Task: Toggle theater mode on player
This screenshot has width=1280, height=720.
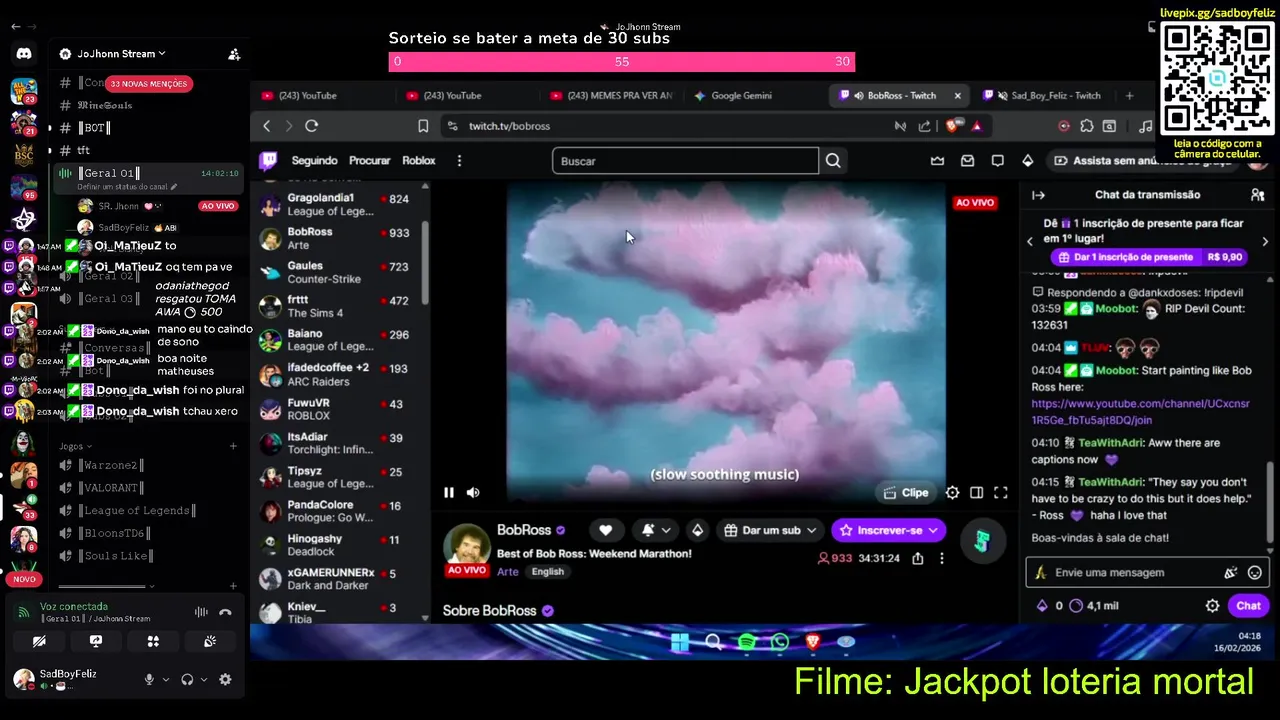Action: 976,492
